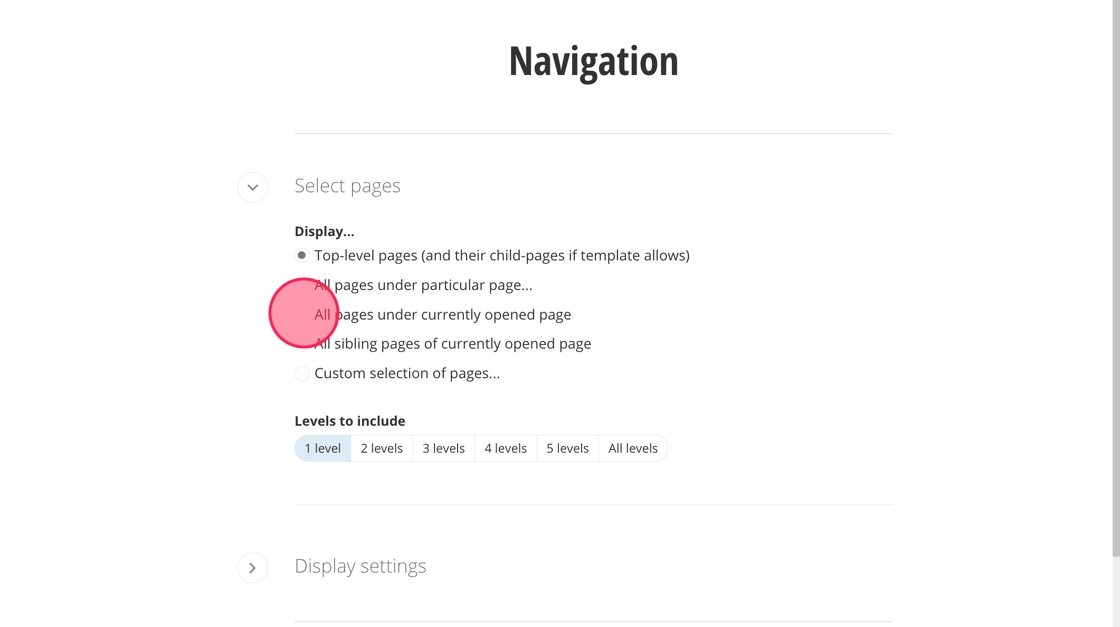Switch levels to include to 3 levels
Screen dimensions: 1120x627
click(x=443, y=449)
